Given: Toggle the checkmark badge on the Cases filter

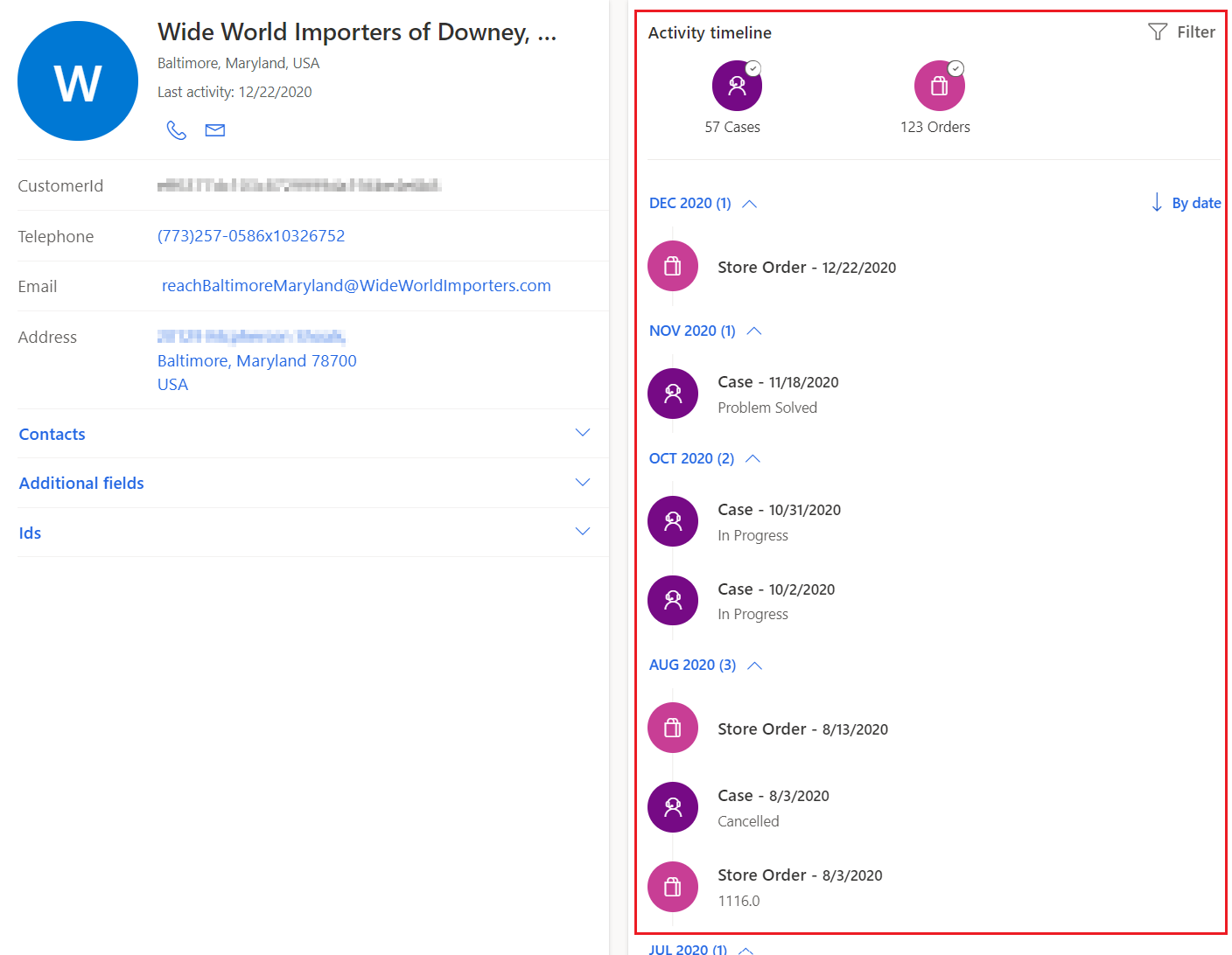Looking at the screenshot, I should coord(754,68).
